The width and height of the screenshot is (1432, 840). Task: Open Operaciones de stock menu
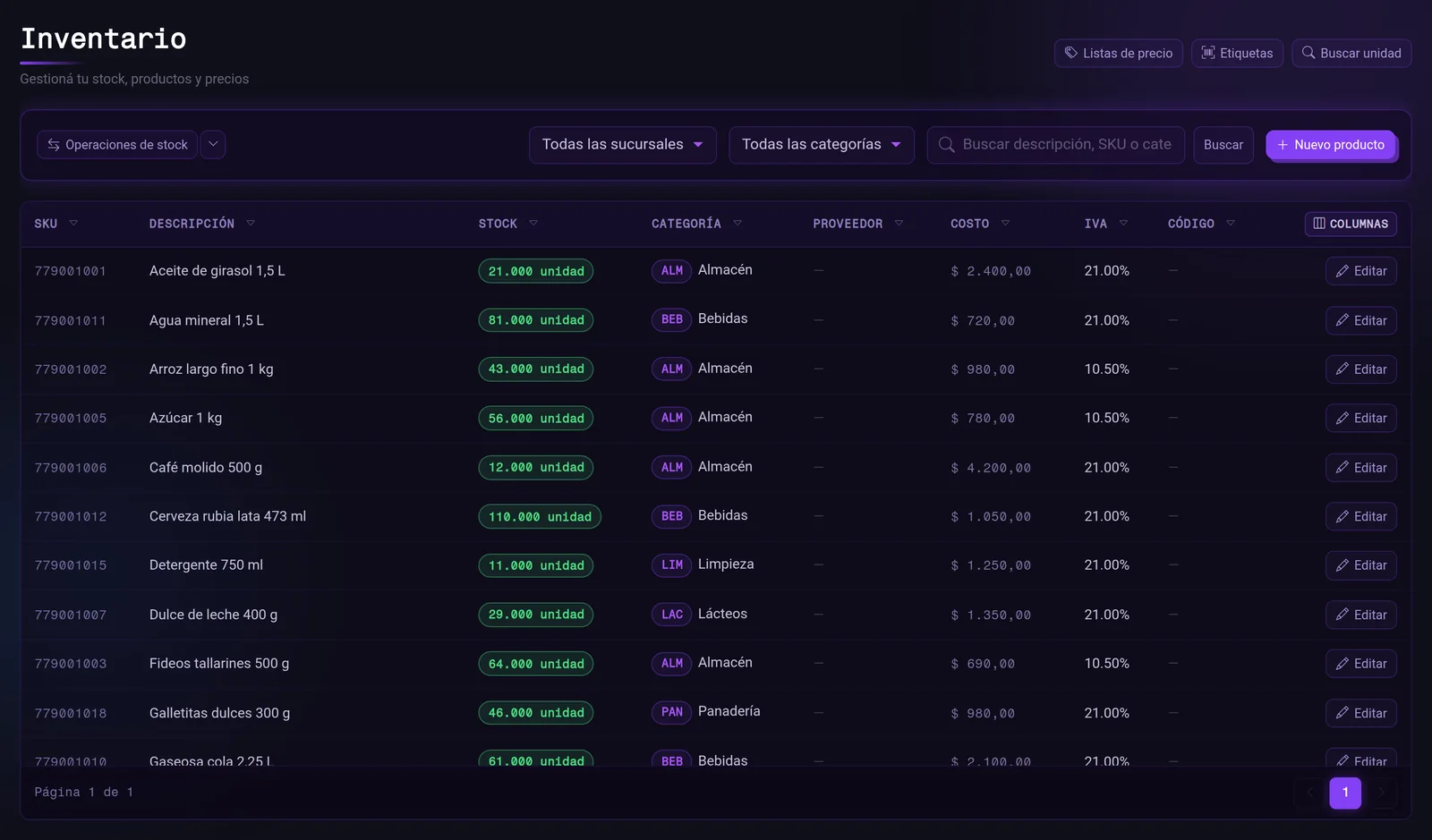117,144
